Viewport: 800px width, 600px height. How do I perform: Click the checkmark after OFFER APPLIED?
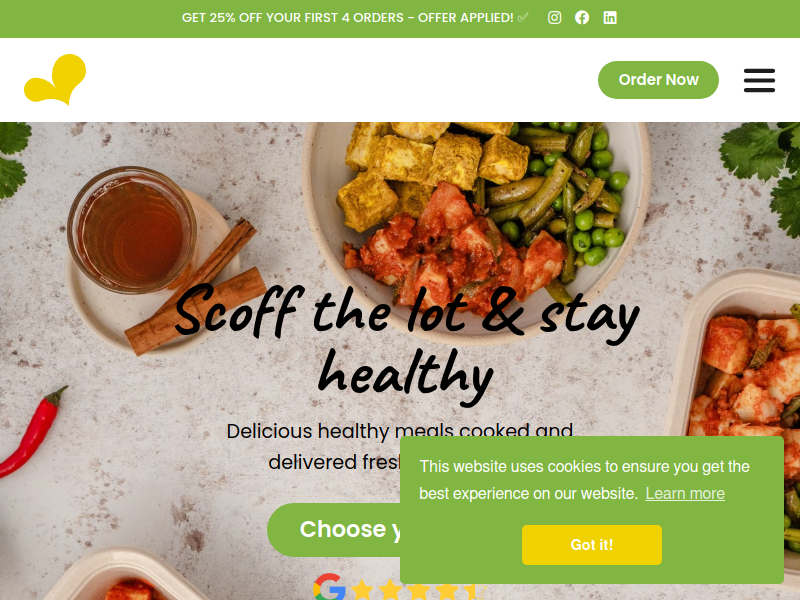[x=523, y=18]
